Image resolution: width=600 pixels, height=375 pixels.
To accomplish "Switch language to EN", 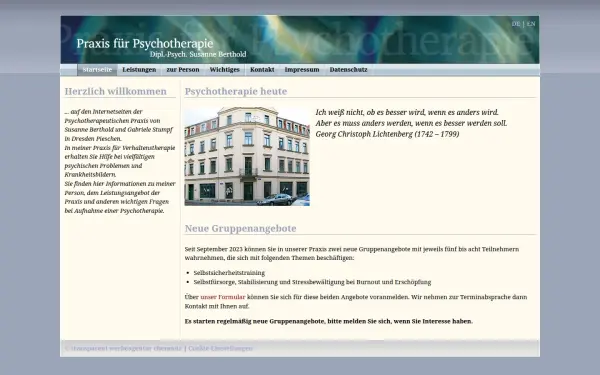I will click(x=531, y=24).
